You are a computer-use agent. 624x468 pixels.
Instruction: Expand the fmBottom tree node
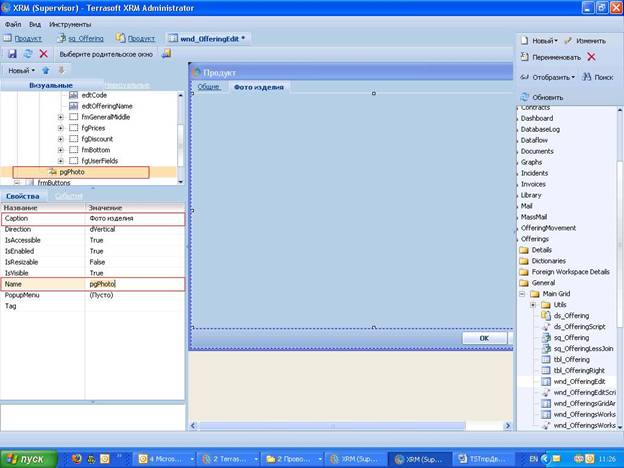pos(60,150)
